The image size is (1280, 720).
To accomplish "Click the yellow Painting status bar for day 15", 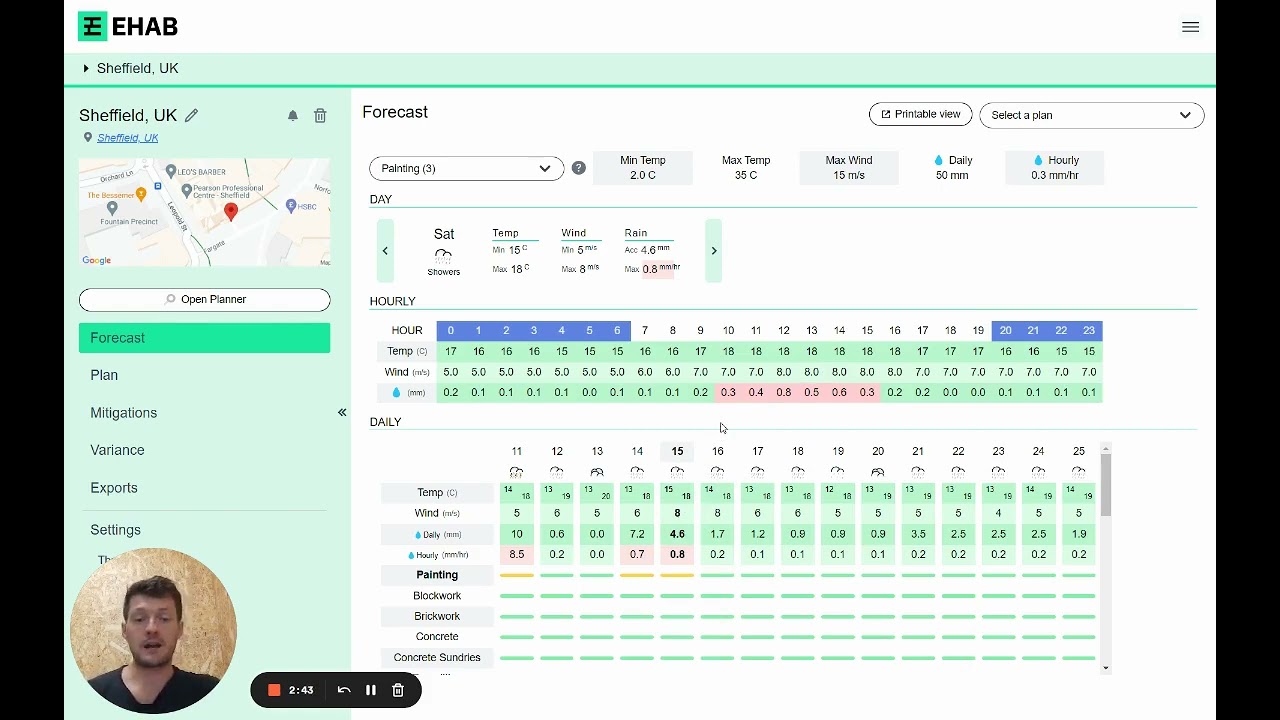I will coord(677,575).
